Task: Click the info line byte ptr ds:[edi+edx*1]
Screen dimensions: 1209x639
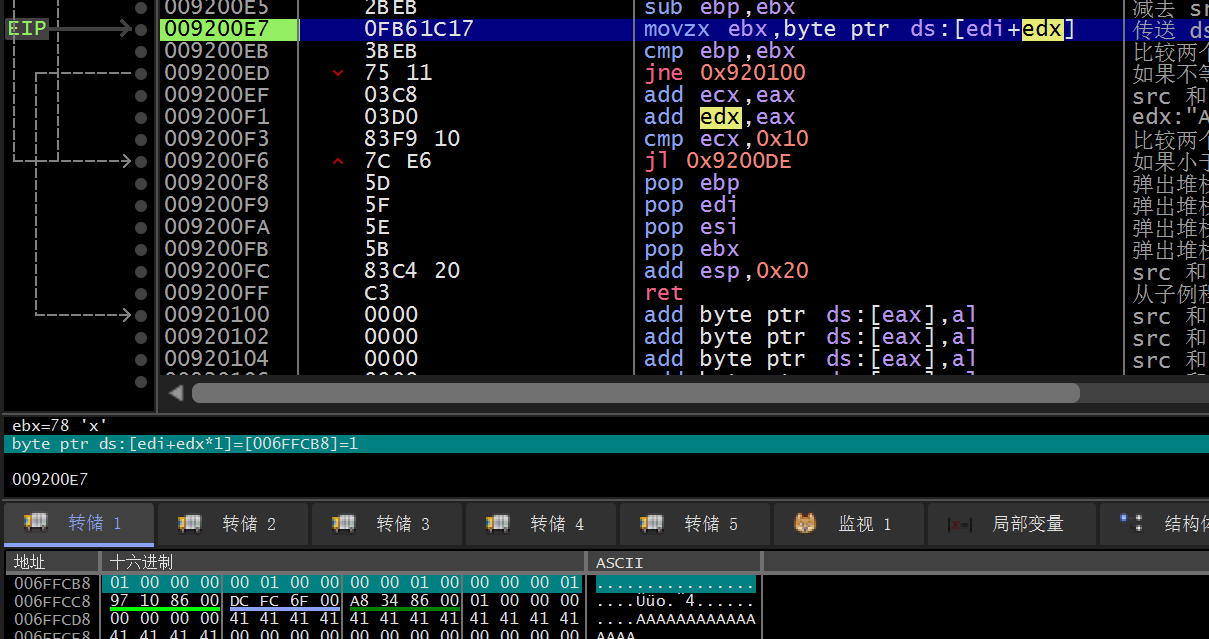Action: click(x=185, y=443)
